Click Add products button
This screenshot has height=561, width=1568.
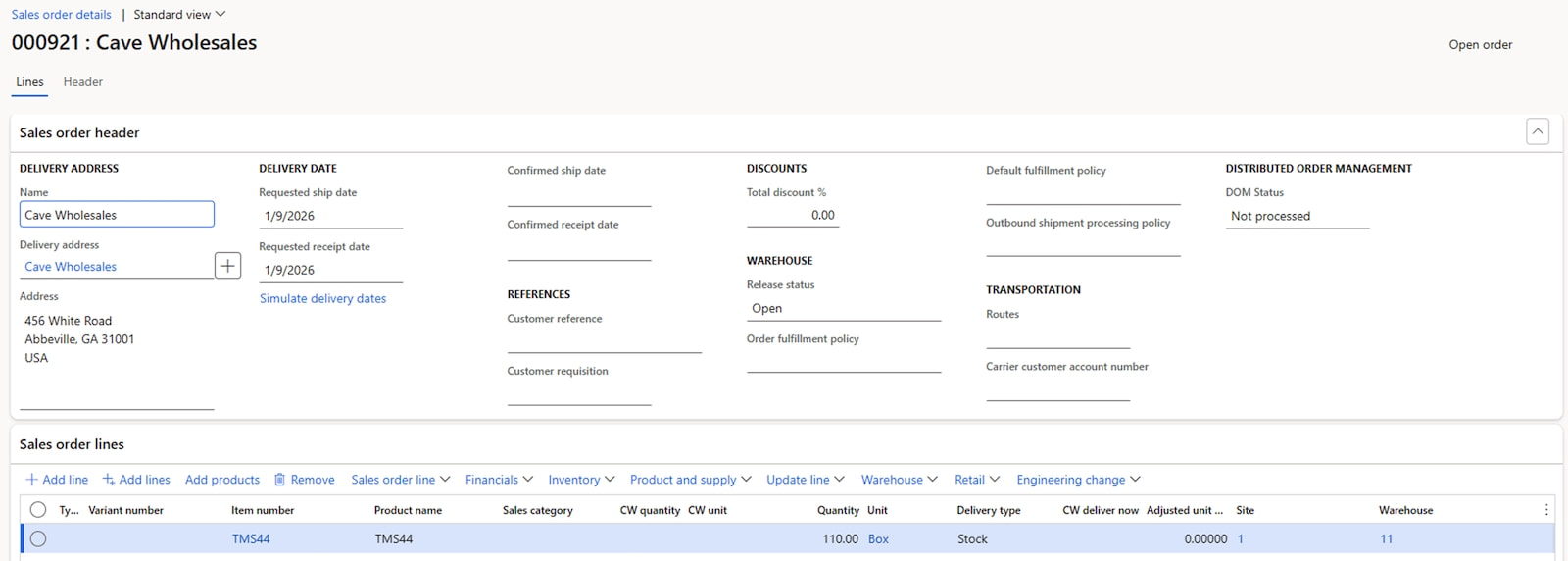222,480
